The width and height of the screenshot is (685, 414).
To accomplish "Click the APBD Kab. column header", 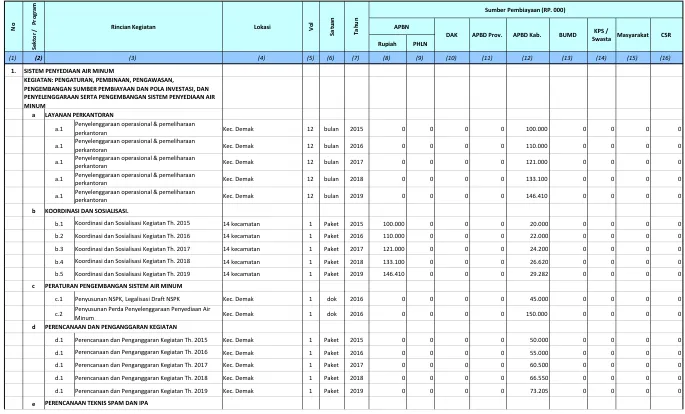I will (x=527, y=35).
